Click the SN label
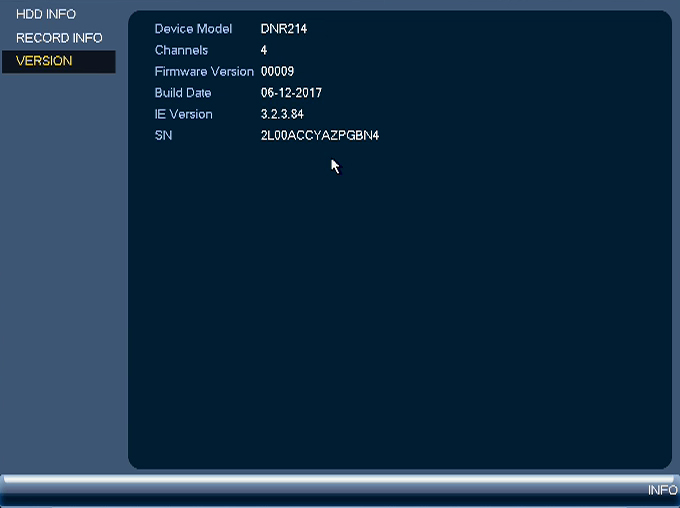 point(163,135)
